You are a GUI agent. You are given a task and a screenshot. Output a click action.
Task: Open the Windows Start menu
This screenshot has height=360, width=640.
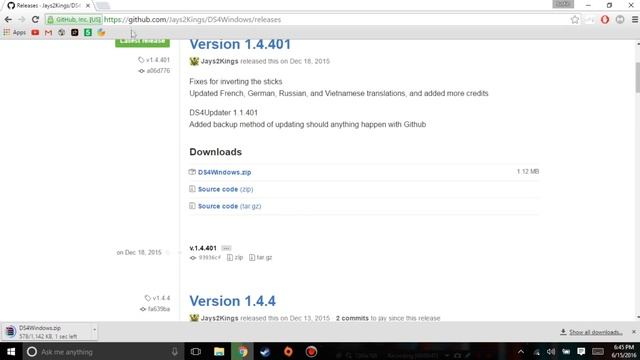(x=11, y=351)
